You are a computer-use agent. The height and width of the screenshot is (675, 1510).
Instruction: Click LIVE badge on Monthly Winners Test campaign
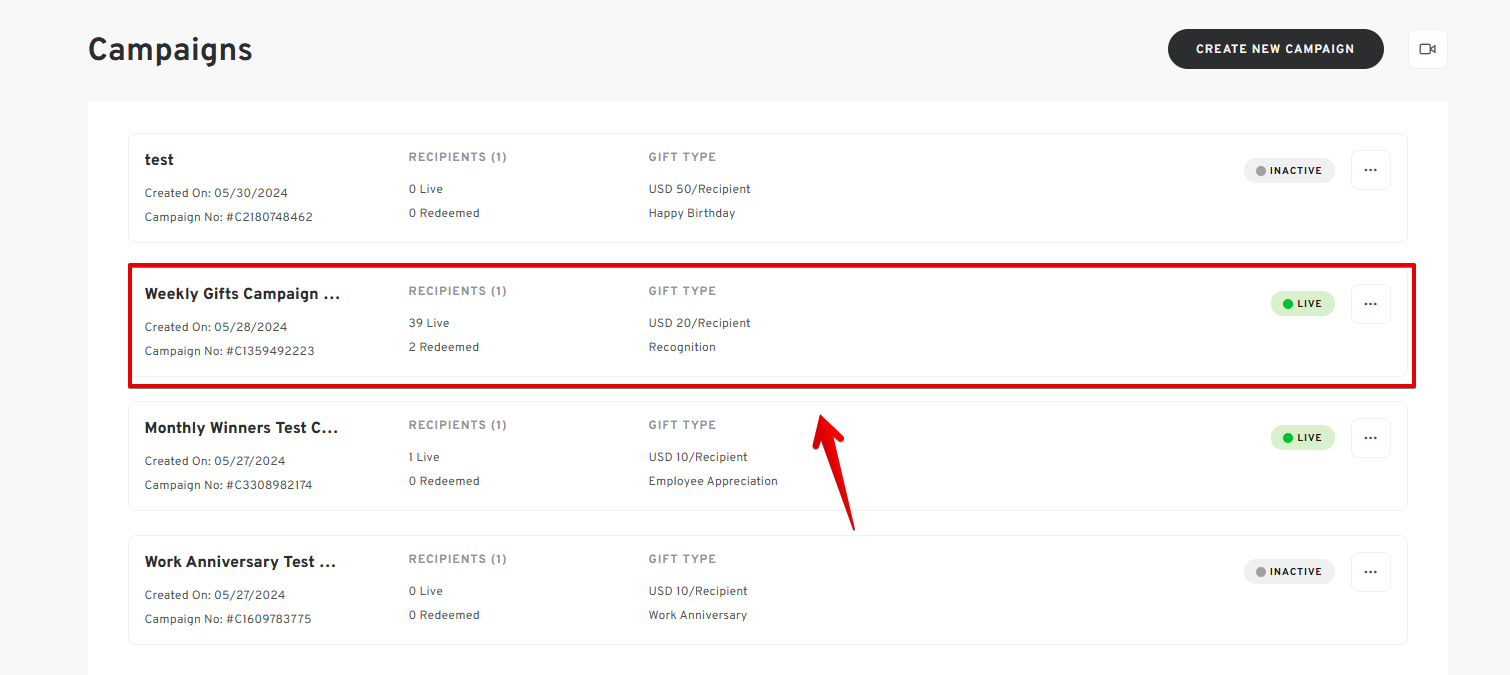1302,438
